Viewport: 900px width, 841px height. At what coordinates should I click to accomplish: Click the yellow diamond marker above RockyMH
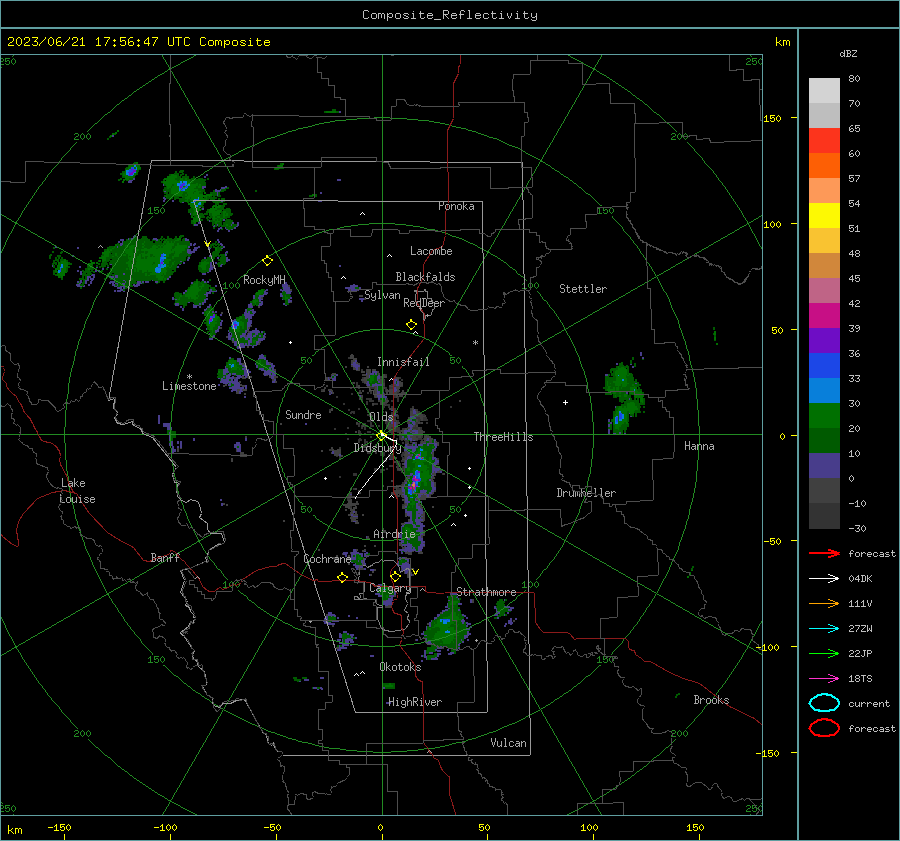[x=267, y=261]
